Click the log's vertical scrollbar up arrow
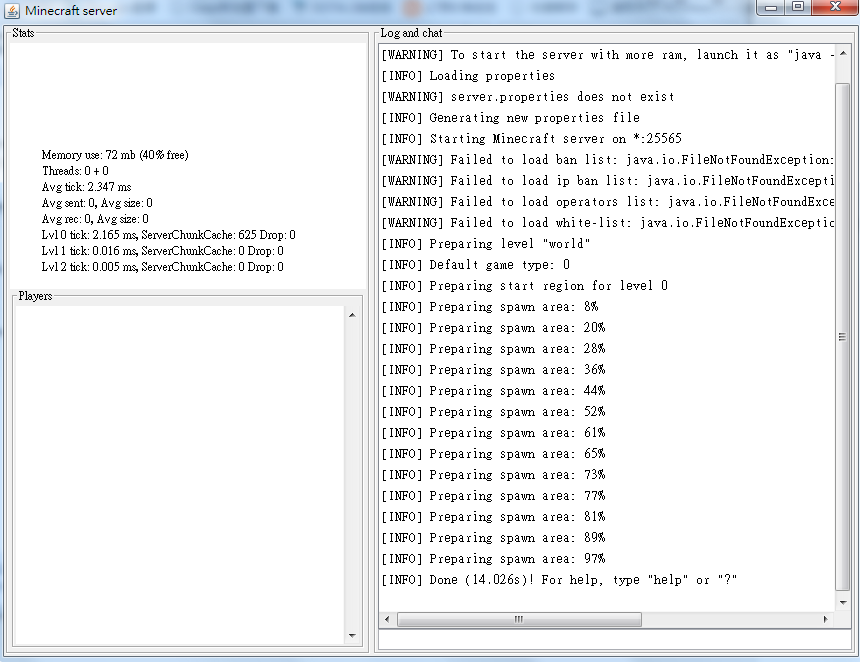Viewport: 860px width, 662px height. click(843, 54)
